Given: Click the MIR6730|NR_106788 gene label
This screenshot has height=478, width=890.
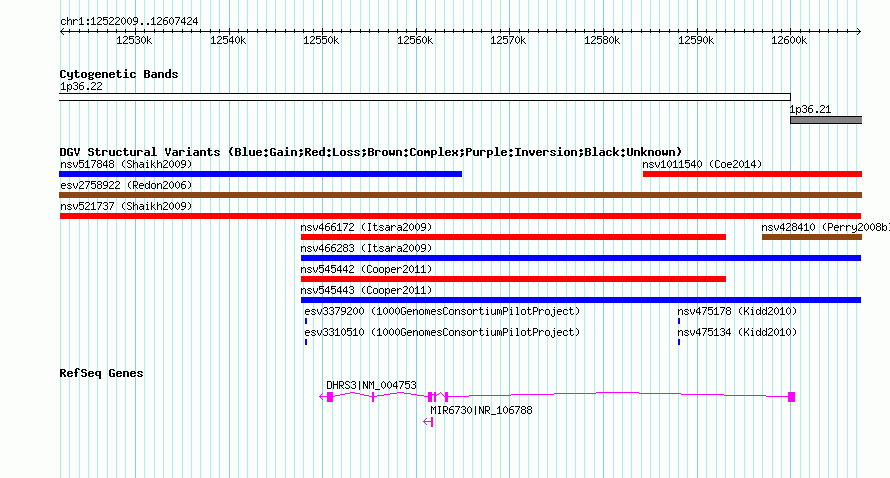Looking at the screenshot, I should click(x=481, y=410).
